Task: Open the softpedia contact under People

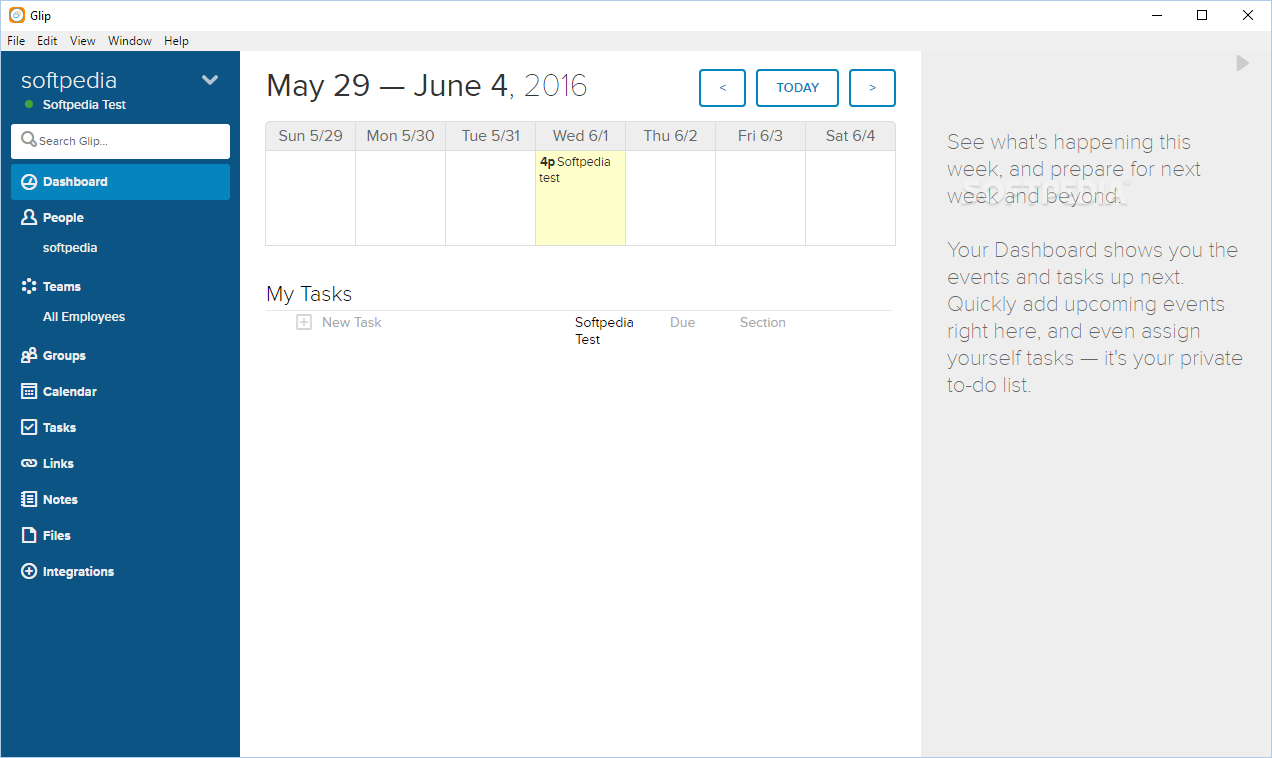Action: [x=70, y=248]
